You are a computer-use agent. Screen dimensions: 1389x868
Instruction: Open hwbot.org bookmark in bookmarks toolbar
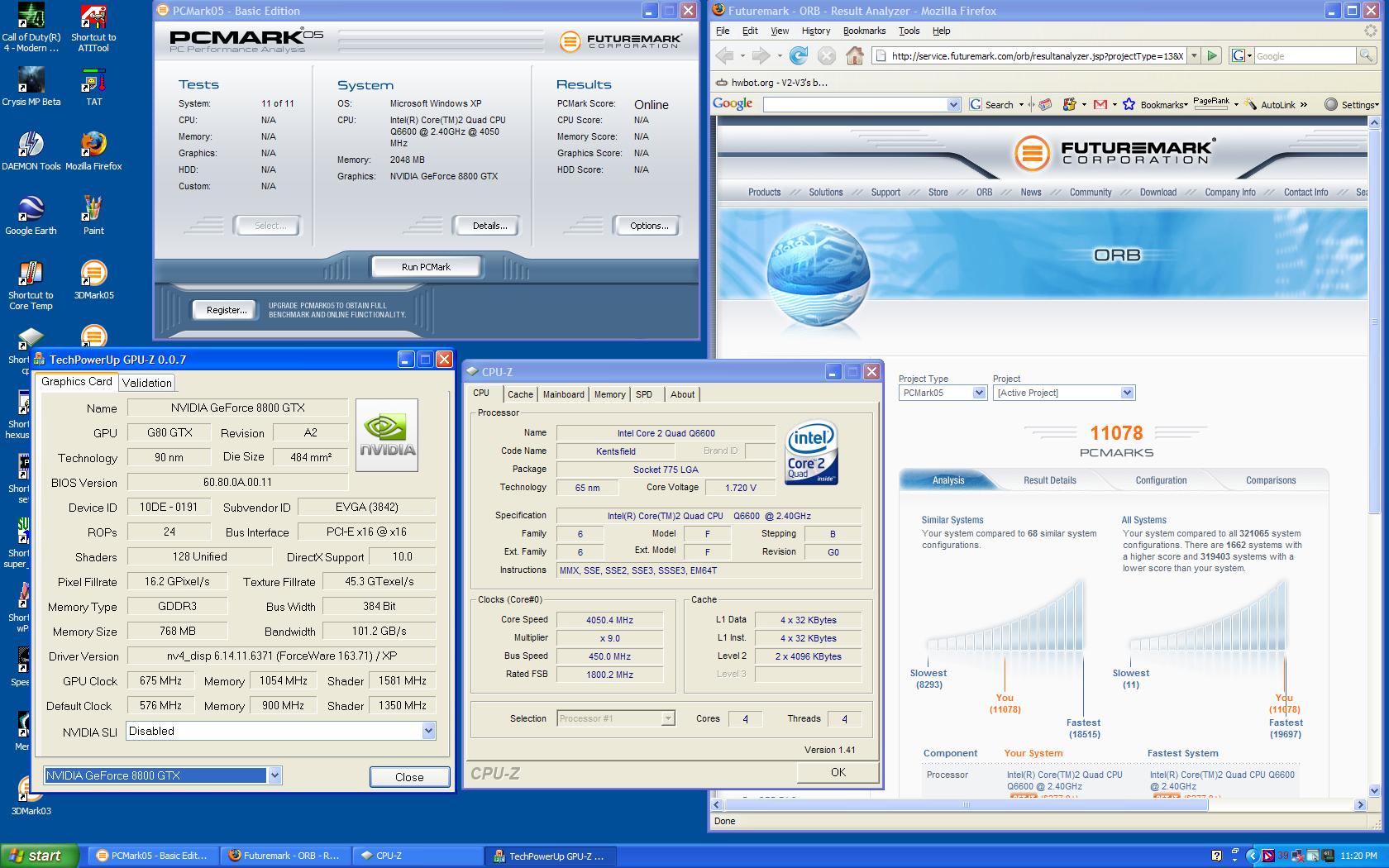771,83
